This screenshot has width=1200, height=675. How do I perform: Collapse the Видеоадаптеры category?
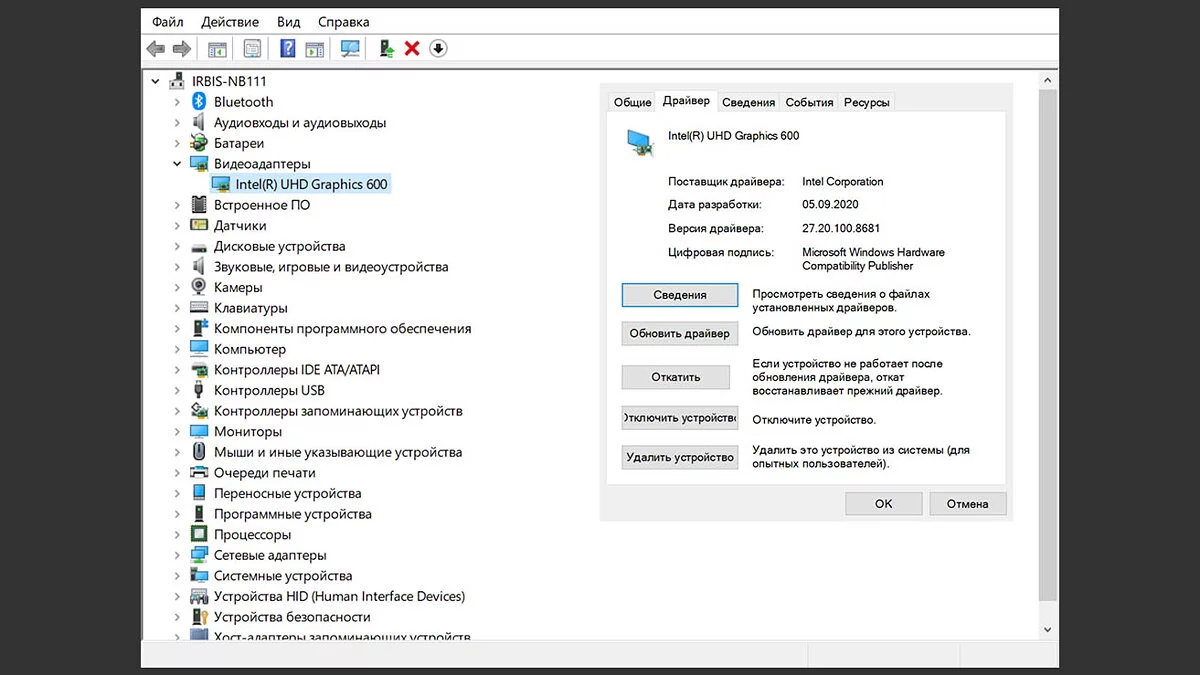[177, 164]
